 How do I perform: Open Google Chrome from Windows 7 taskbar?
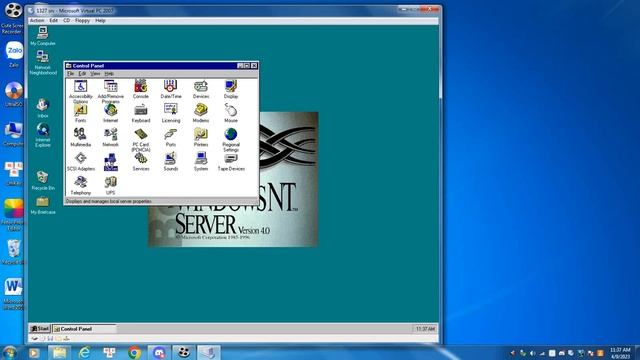pos(134,352)
